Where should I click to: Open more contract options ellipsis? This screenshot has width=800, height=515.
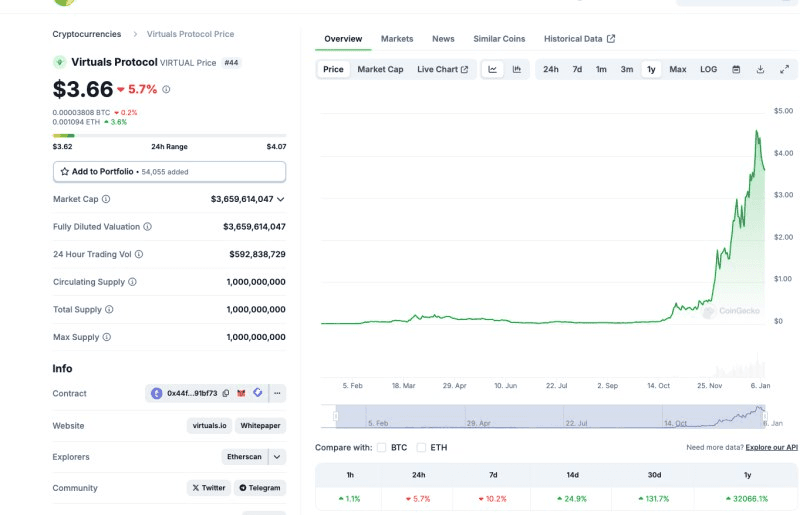point(277,393)
